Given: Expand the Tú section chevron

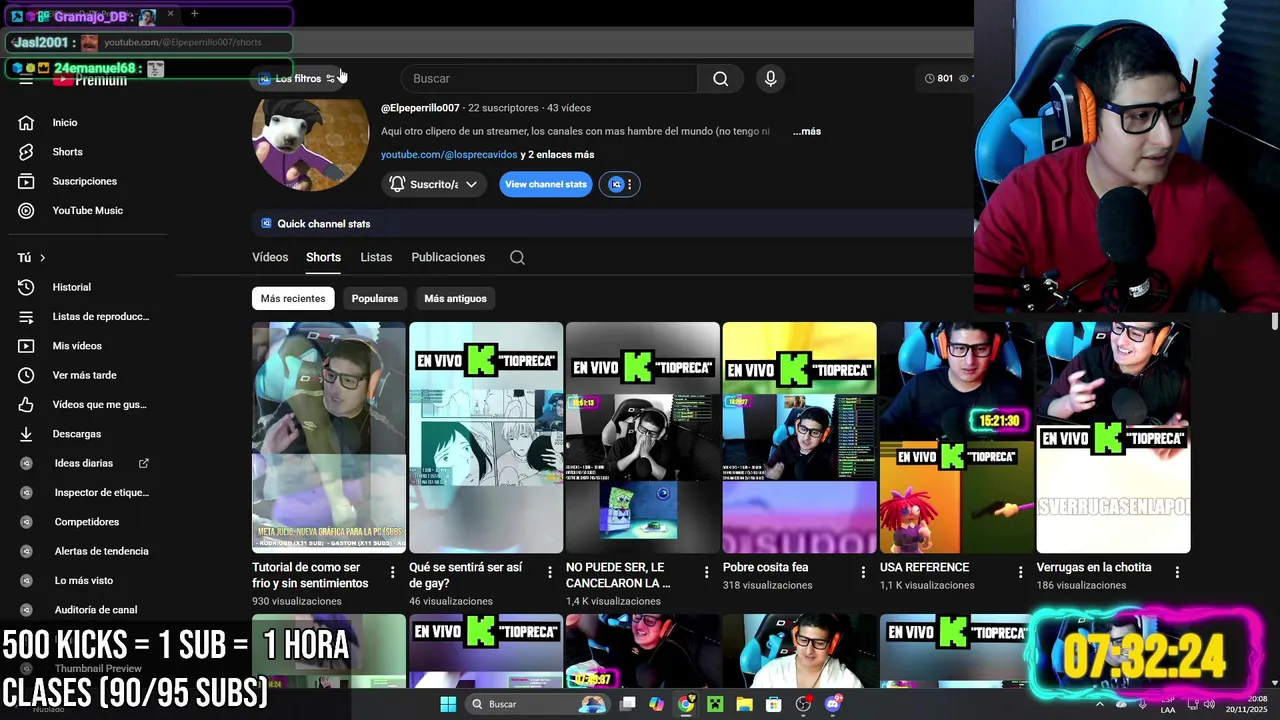Looking at the screenshot, I should (42, 258).
